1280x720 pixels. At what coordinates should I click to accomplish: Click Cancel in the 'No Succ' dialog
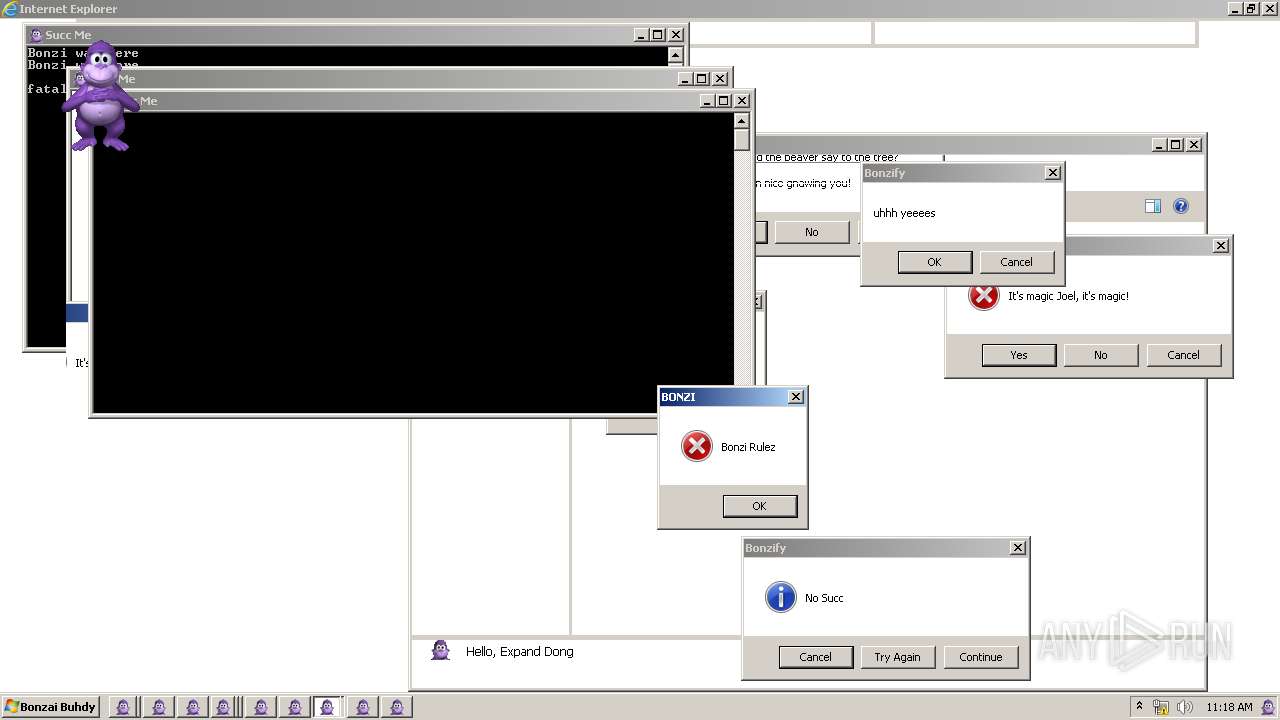(x=816, y=657)
